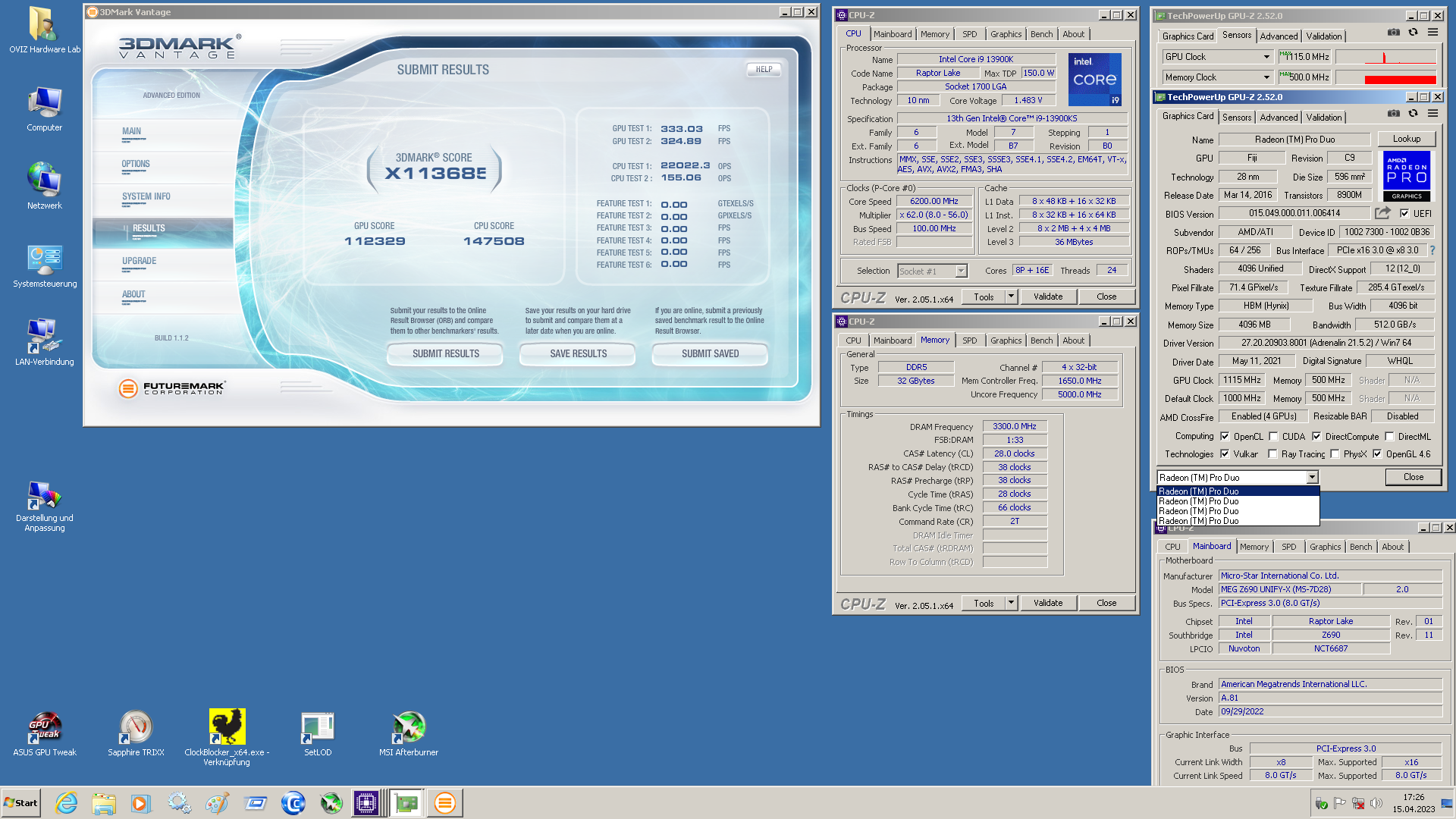Select the Netzwerk desktop icon

(44, 186)
